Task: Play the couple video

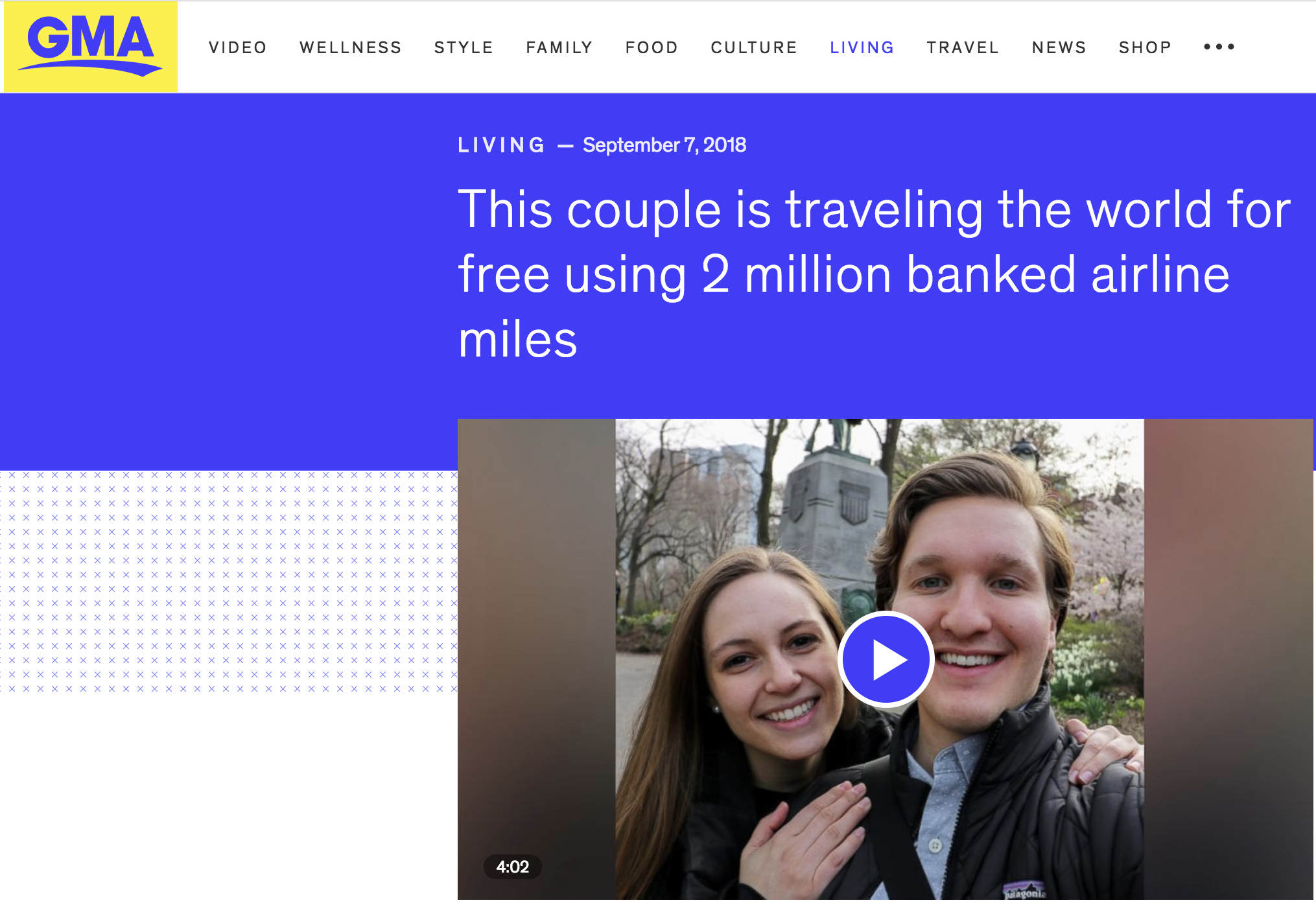Action: click(886, 659)
